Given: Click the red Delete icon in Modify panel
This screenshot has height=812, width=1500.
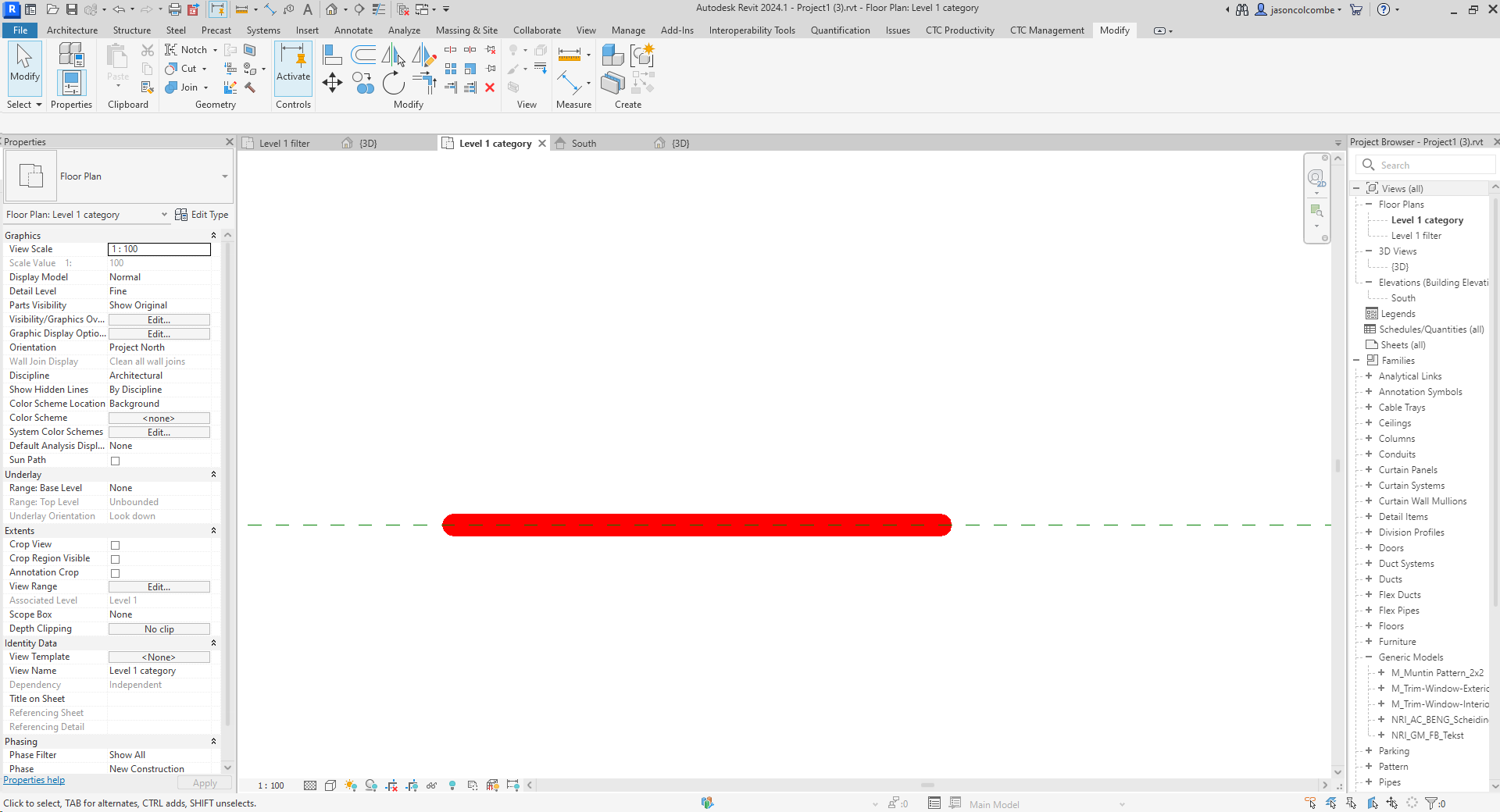Looking at the screenshot, I should (x=490, y=87).
